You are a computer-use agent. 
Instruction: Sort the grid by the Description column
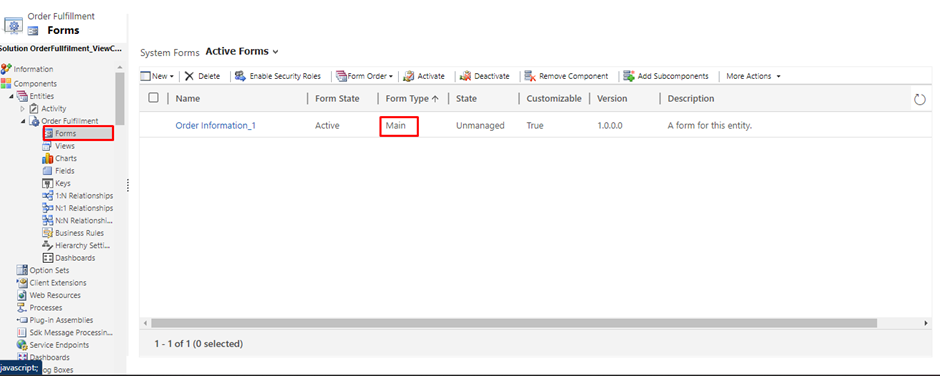(x=691, y=98)
